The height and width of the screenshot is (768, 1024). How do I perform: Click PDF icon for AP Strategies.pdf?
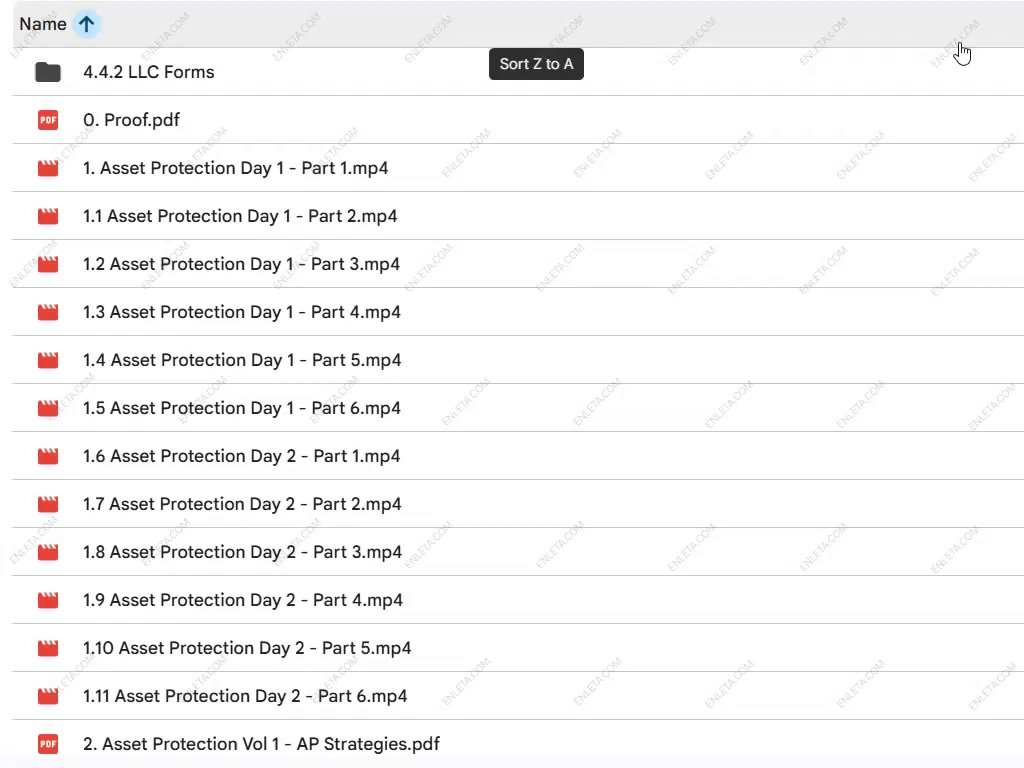pyautogui.click(x=47, y=744)
